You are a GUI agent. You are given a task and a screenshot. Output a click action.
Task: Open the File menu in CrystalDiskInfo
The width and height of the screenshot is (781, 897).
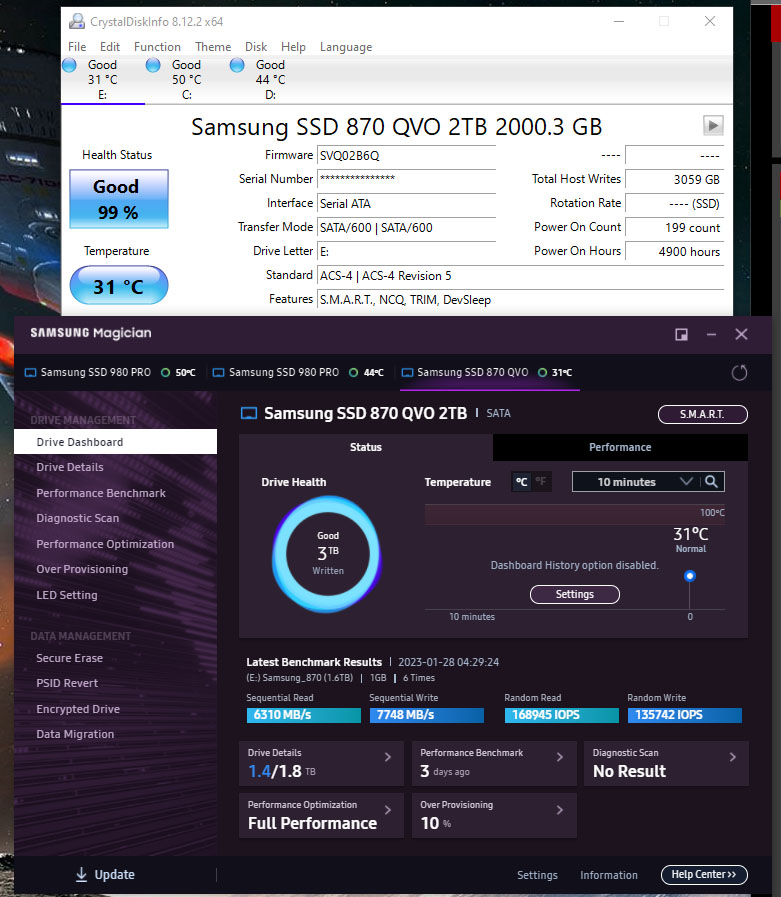[77, 47]
